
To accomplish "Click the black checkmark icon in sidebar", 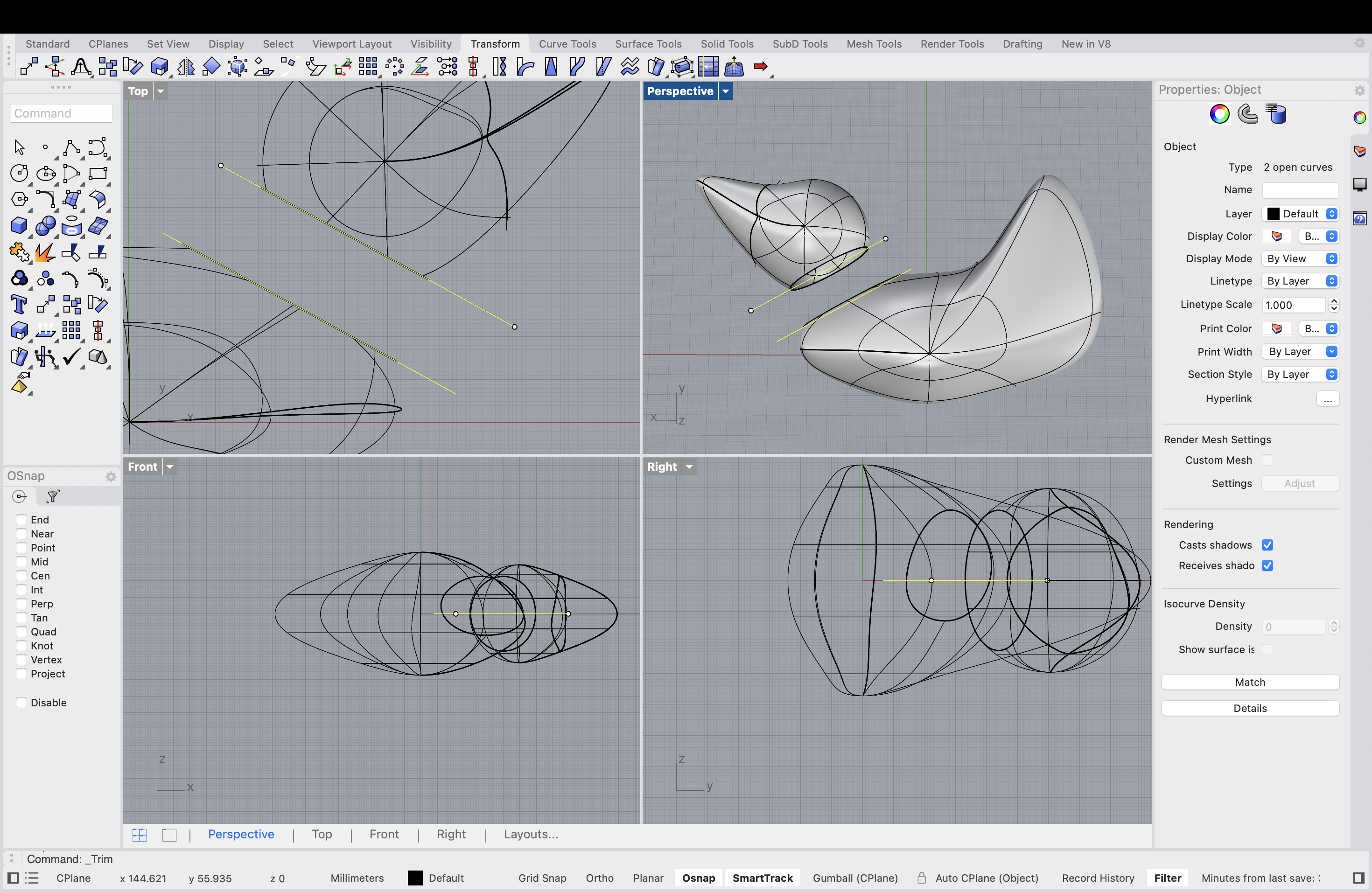I will (x=71, y=357).
